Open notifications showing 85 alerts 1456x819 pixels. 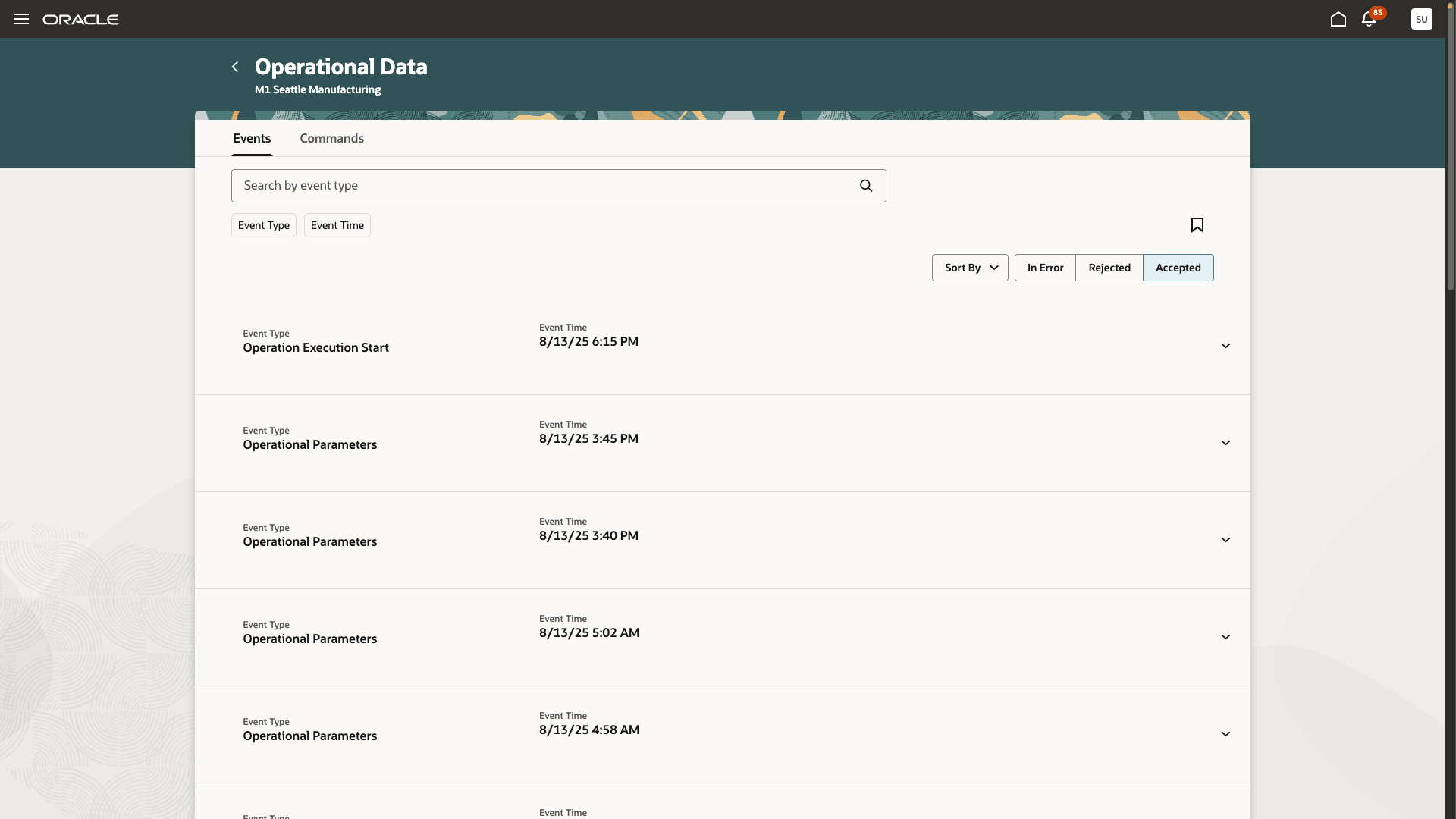(x=1370, y=19)
